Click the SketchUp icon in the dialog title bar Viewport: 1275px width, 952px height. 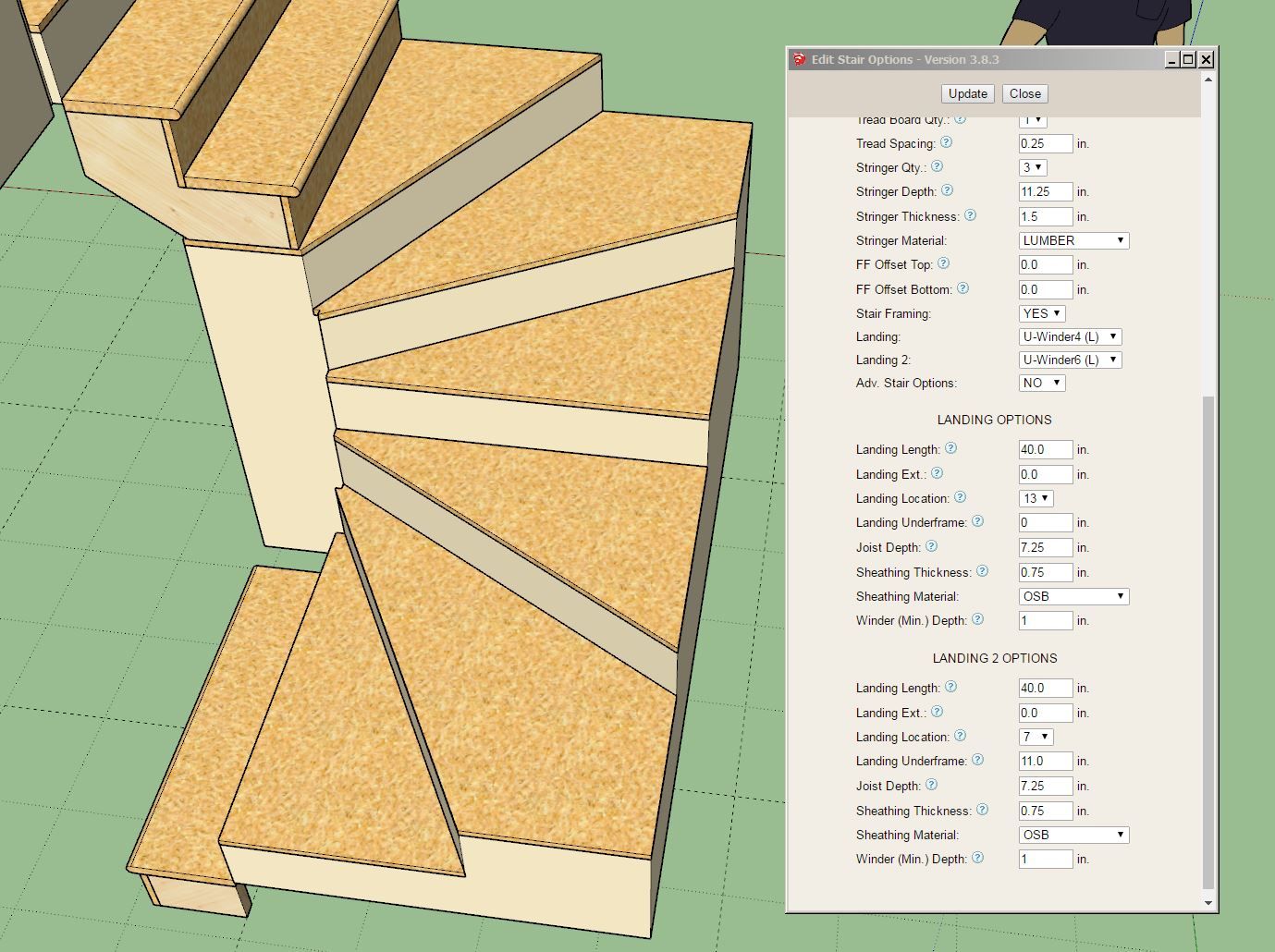(799, 59)
